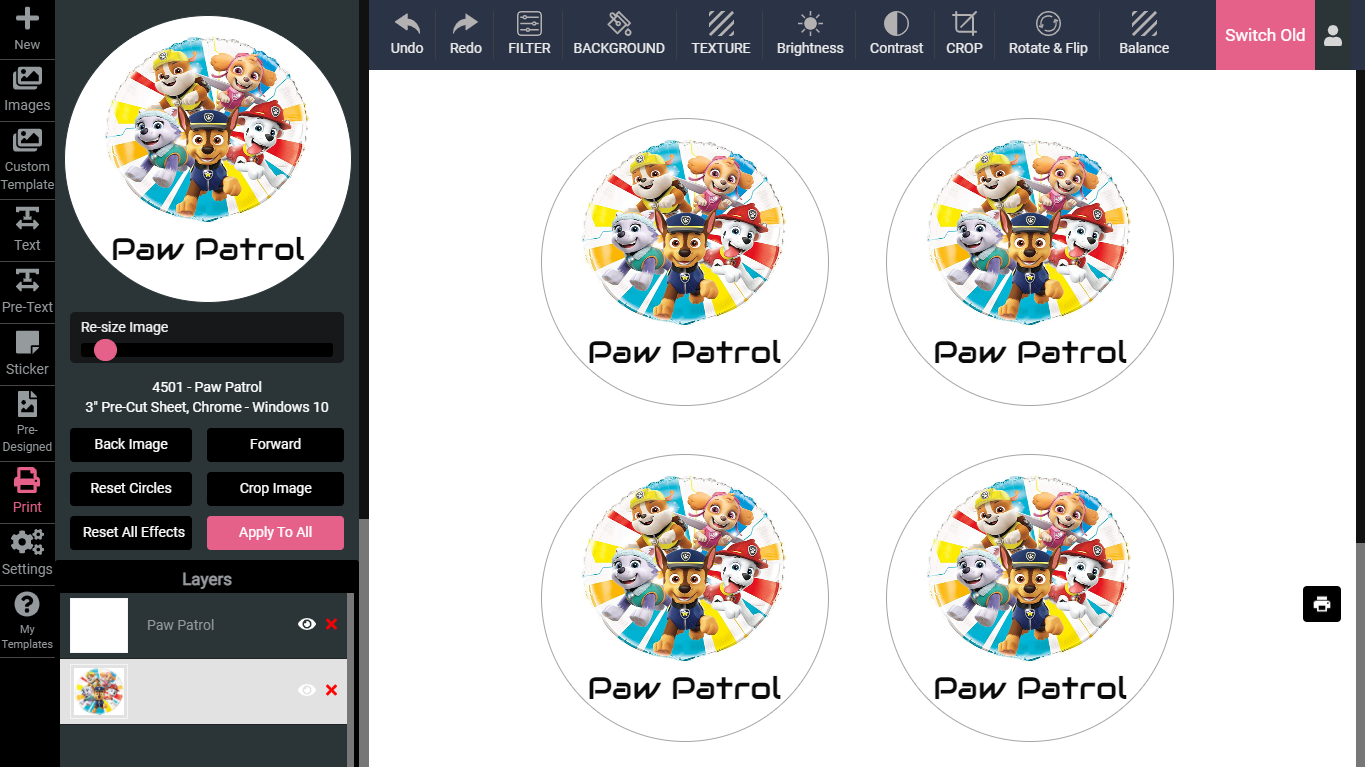Adjust image with Brightness tool

(x=810, y=34)
